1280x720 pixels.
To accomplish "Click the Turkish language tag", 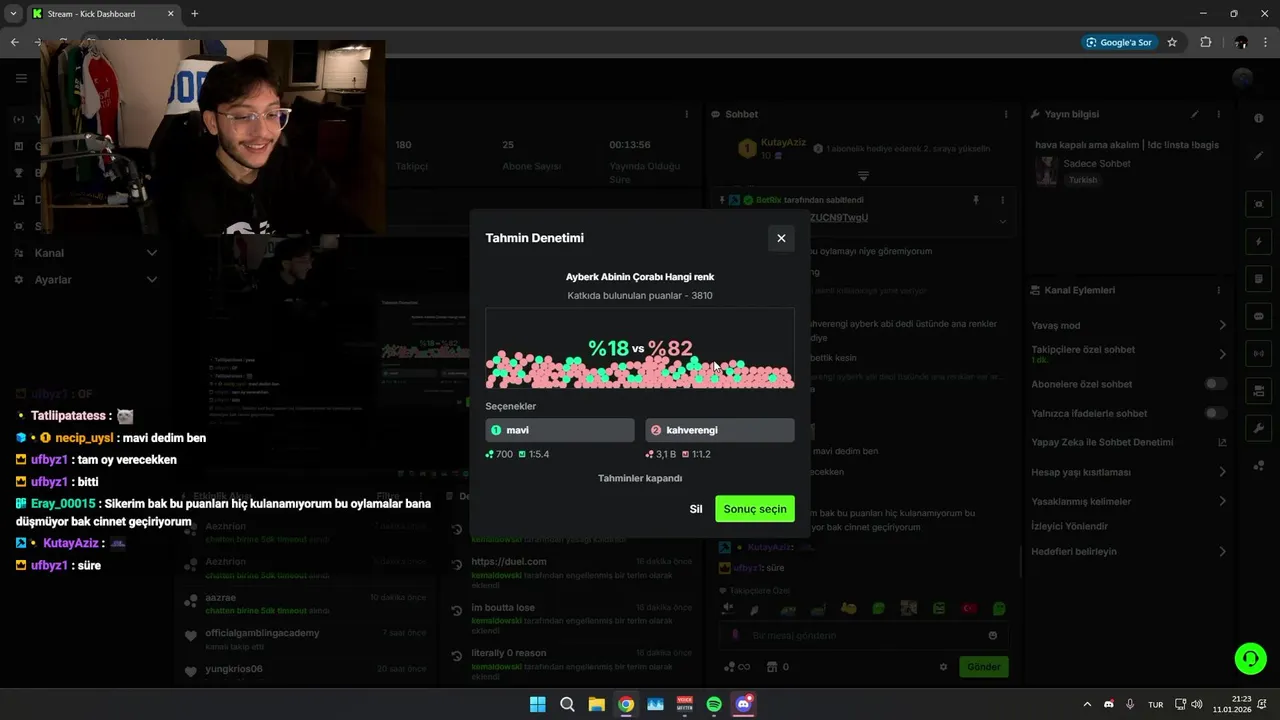I will [x=1082, y=180].
